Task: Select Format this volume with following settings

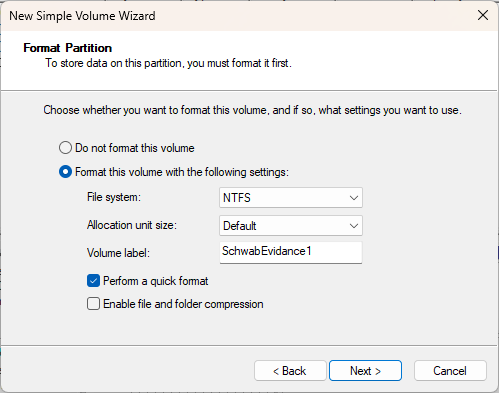Action: 65,172
